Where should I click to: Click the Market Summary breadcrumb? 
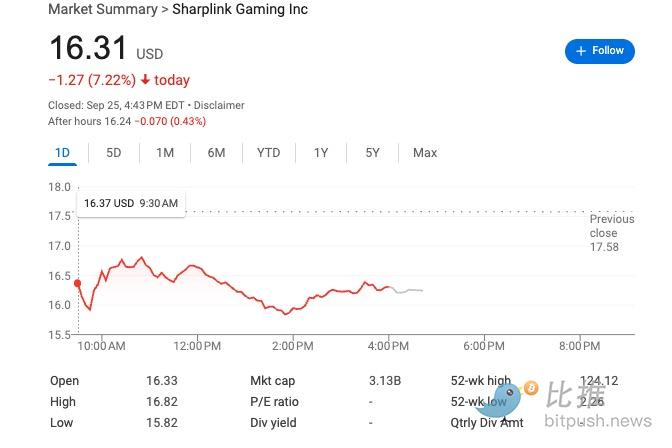(103, 10)
